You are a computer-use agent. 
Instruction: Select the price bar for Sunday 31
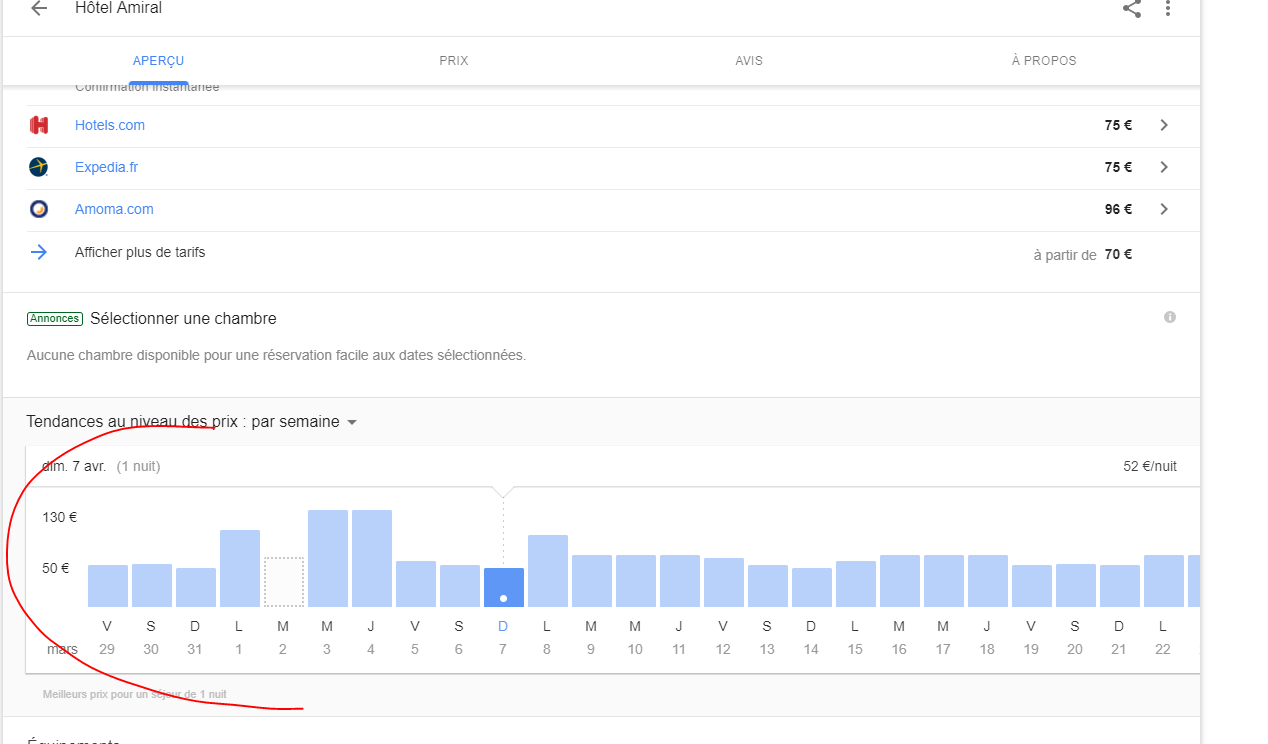[196, 587]
